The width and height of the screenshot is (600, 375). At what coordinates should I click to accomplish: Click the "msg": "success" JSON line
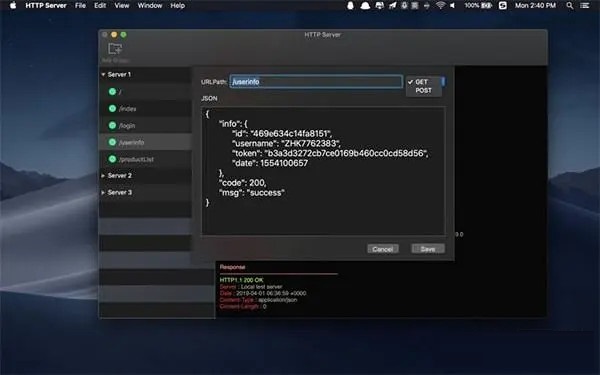point(252,193)
